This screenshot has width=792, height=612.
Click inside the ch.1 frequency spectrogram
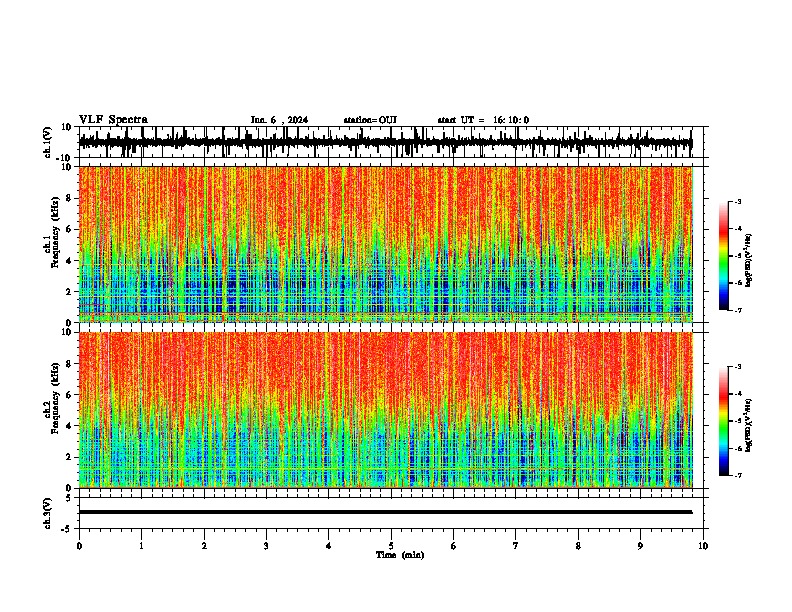click(386, 244)
